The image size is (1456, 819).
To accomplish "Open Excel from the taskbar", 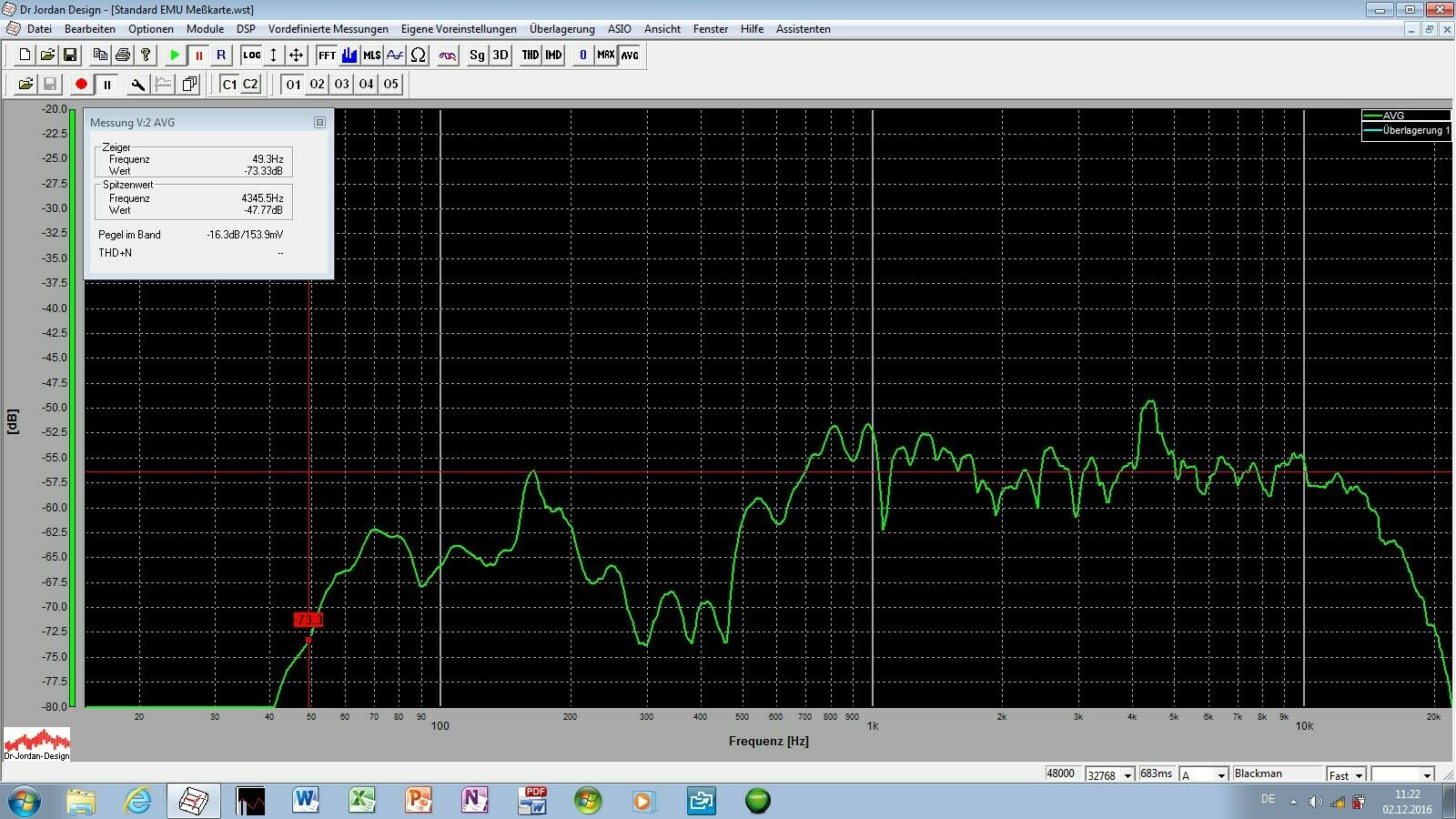I will point(362,801).
